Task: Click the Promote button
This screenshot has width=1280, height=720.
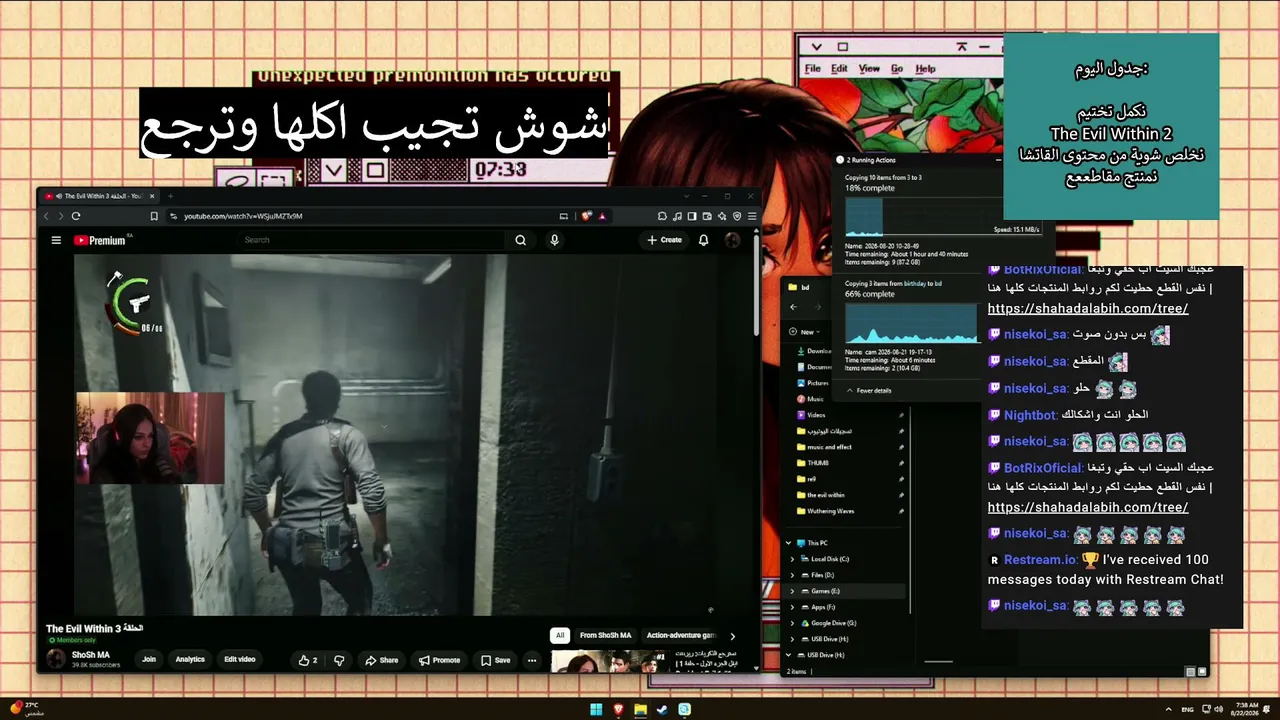Action: (x=440, y=660)
